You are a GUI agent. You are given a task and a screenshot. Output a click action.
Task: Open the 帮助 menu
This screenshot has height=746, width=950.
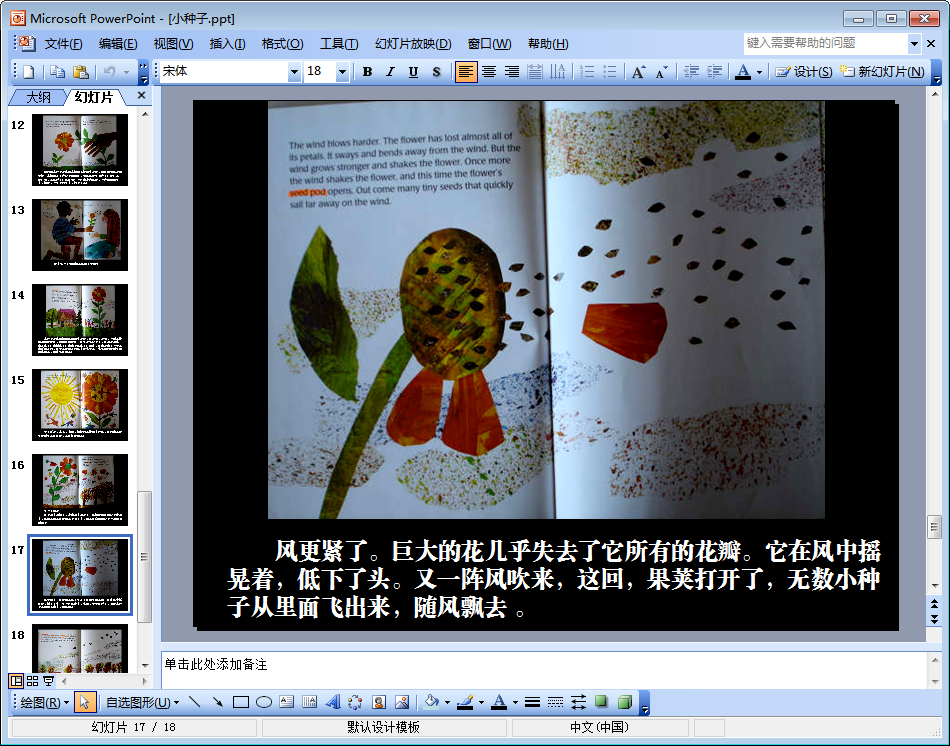(548, 44)
